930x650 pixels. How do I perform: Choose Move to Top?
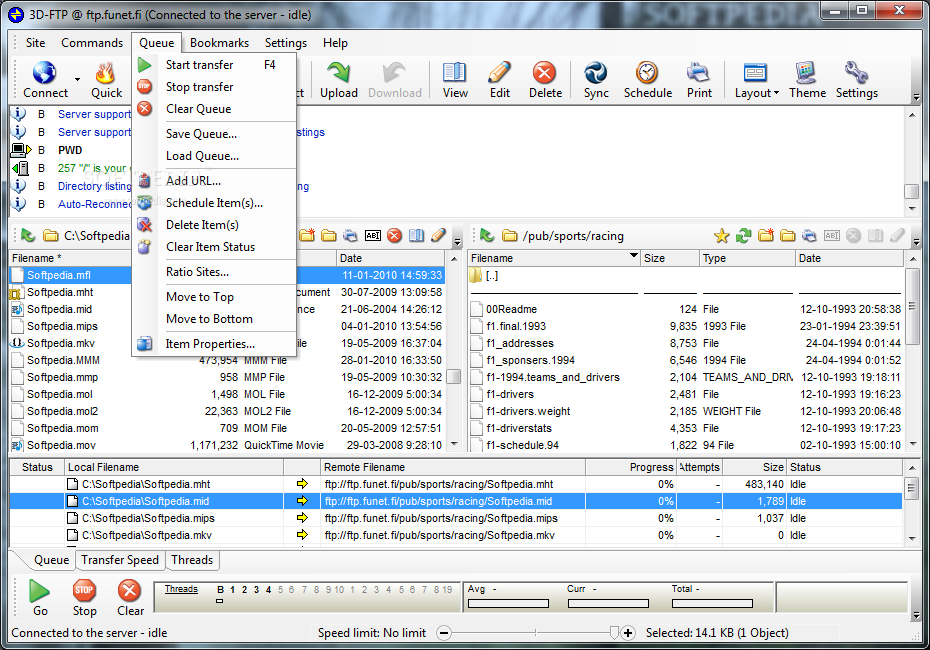click(214, 297)
